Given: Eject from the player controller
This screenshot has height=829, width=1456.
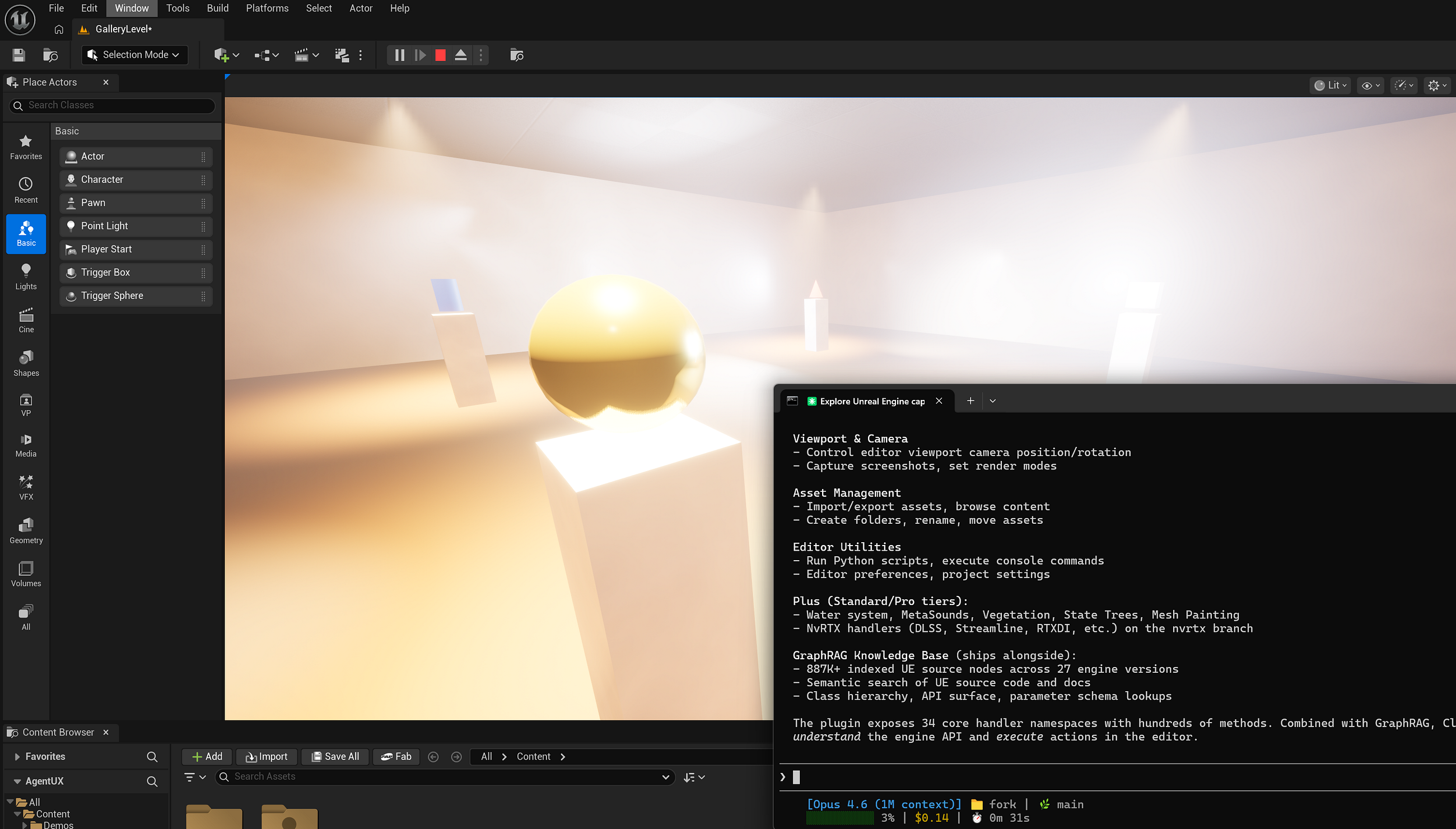Looking at the screenshot, I should coord(460,55).
